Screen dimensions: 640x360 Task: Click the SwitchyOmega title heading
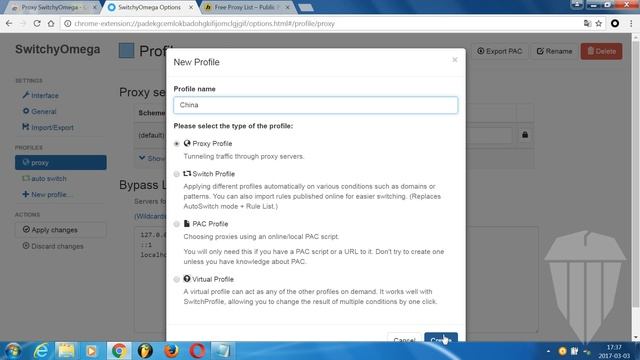point(58,49)
